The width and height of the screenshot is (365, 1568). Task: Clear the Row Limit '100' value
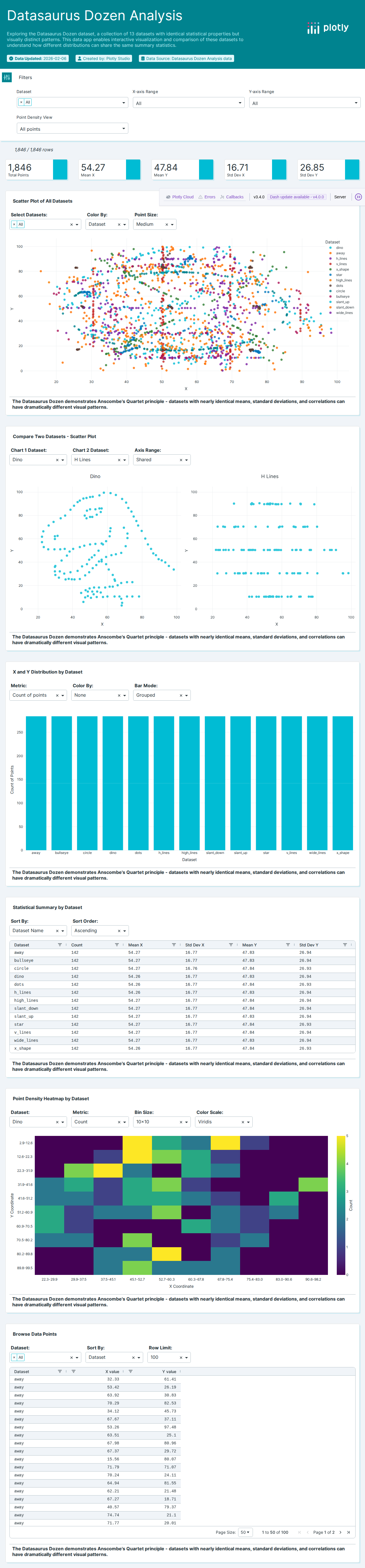(181, 1357)
